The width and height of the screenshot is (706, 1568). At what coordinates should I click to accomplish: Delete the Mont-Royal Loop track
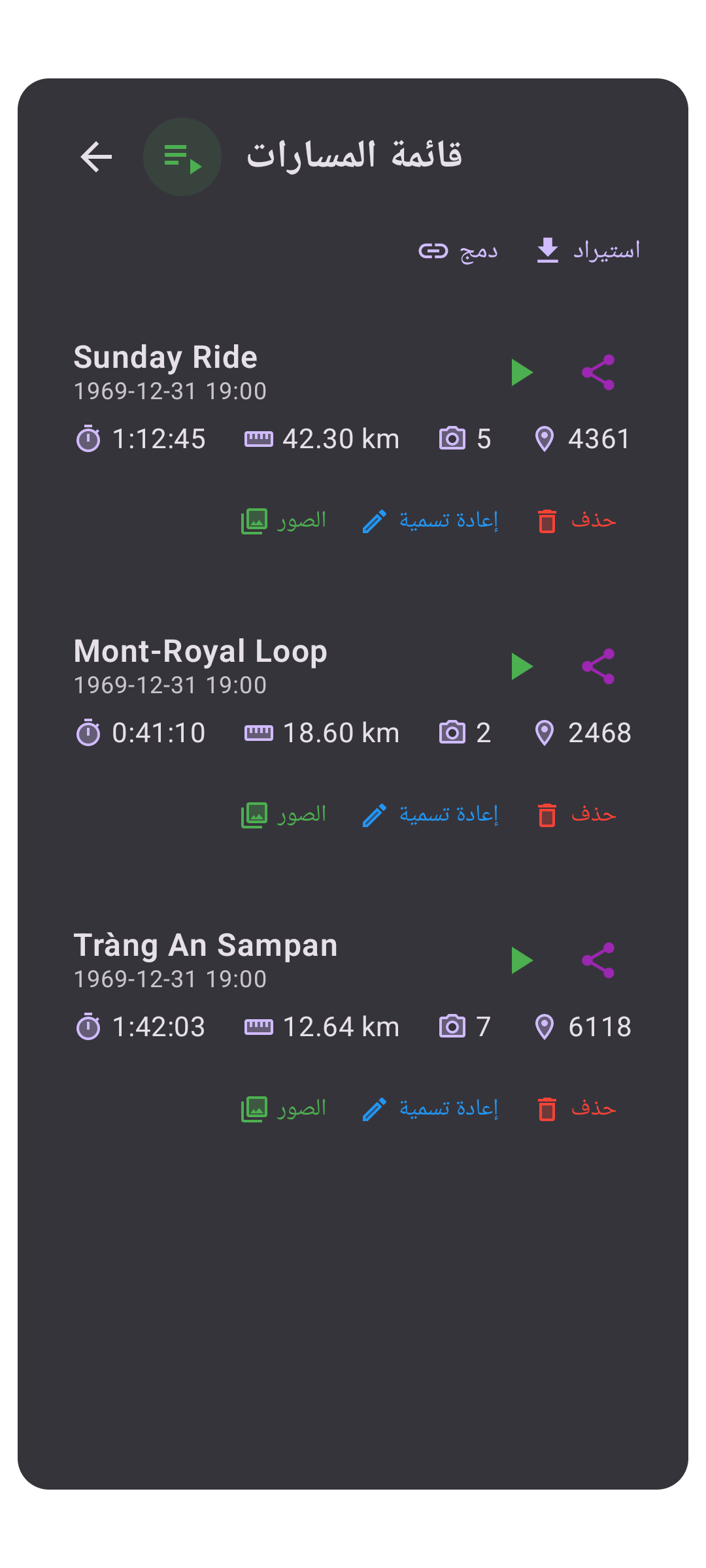click(577, 815)
